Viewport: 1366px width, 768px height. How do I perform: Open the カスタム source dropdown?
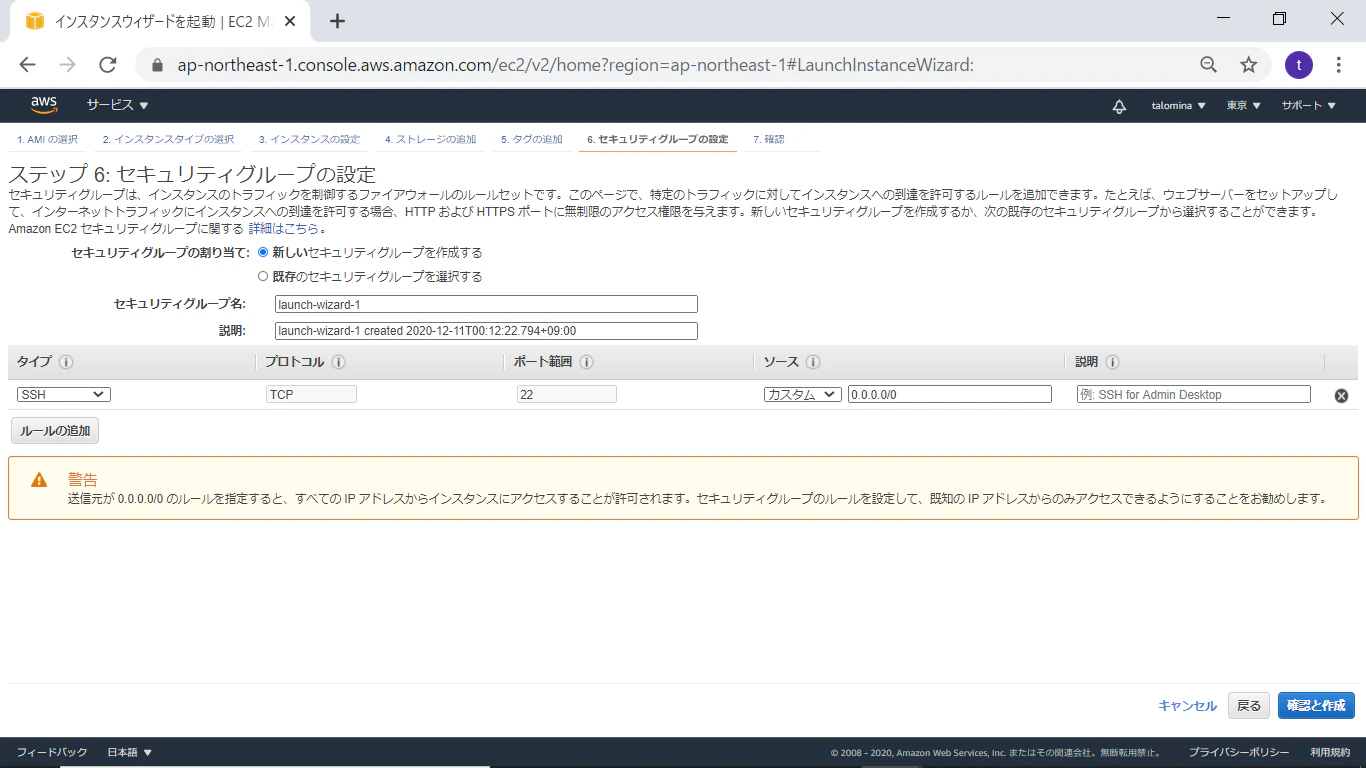click(x=803, y=395)
